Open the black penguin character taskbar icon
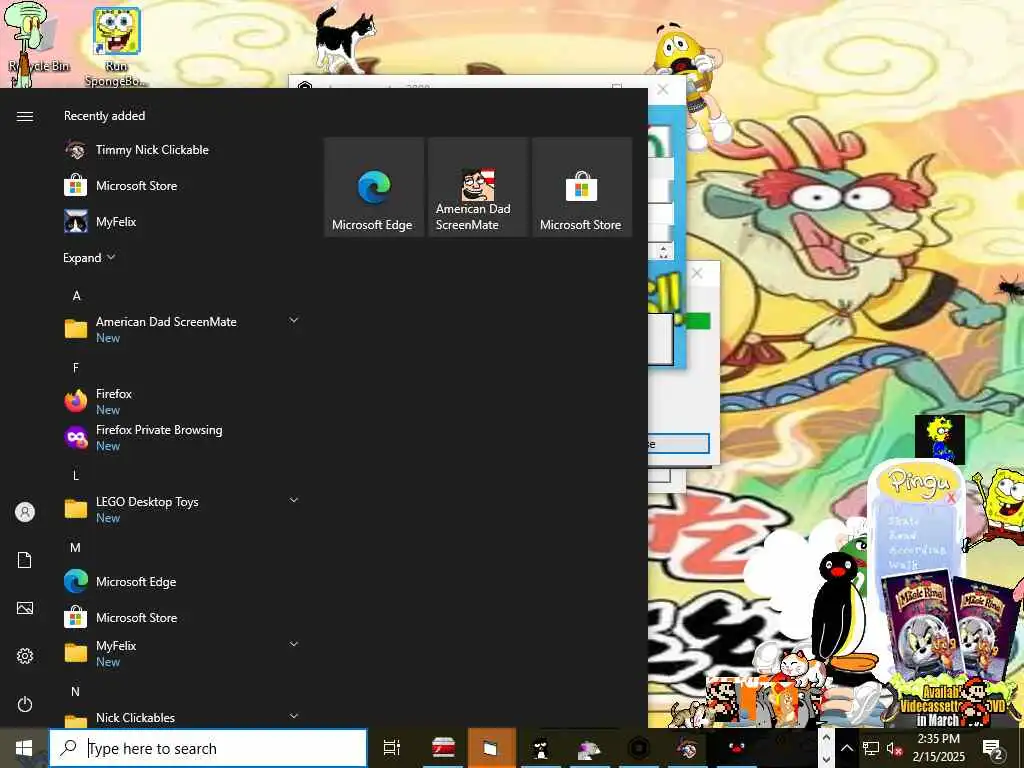The width and height of the screenshot is (1024, 768). pyautogui.click(x=541, y=748)
